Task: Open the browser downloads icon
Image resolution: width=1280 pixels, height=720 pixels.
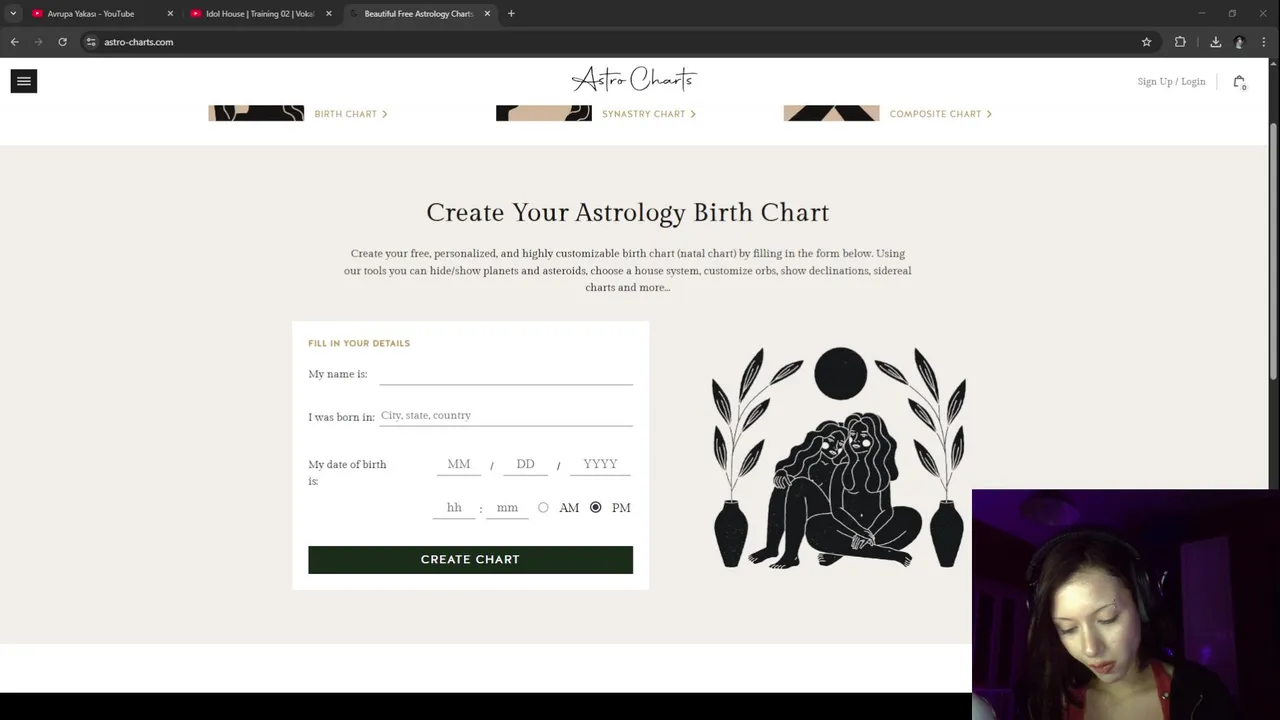Action: (x=1215, y=42)
